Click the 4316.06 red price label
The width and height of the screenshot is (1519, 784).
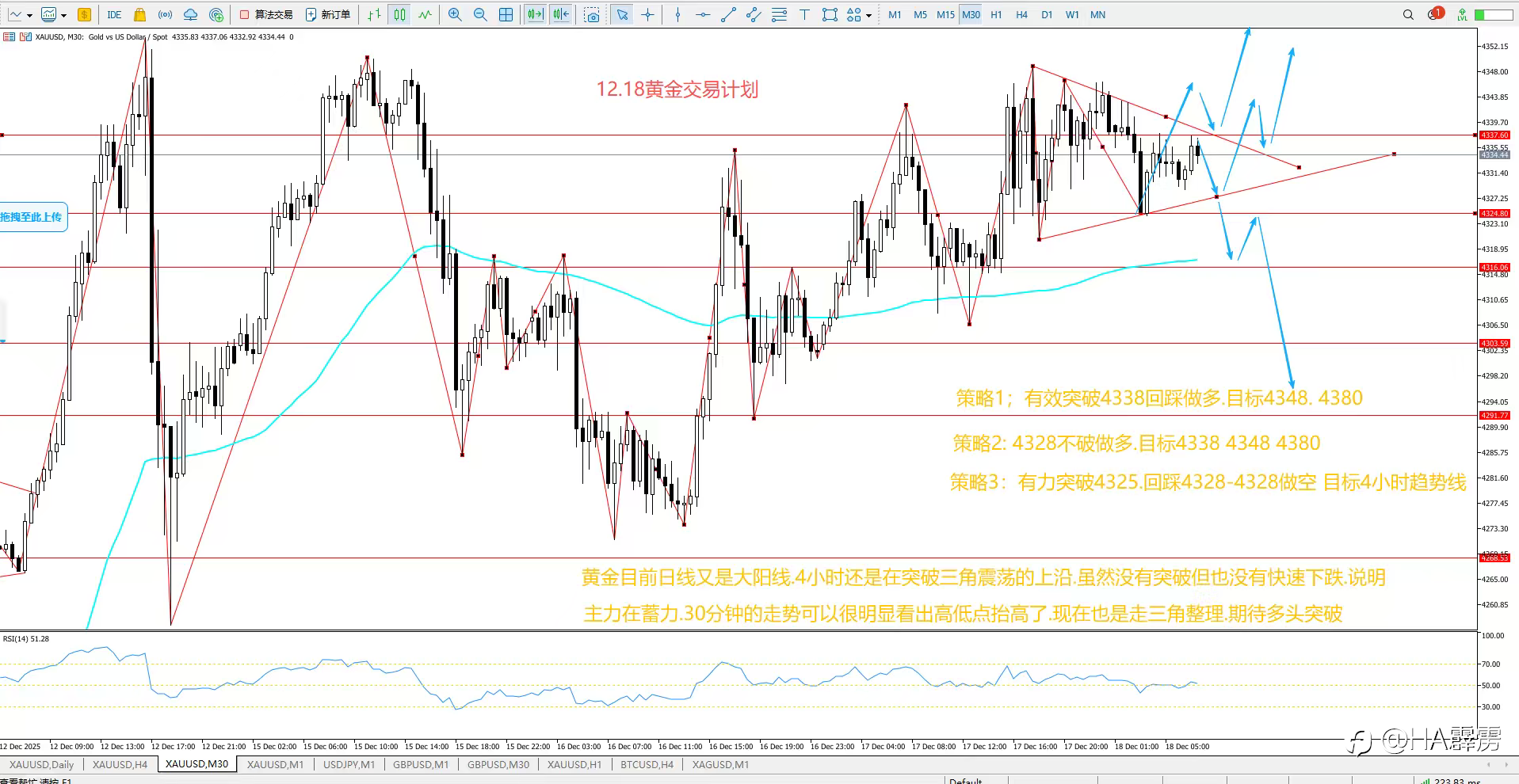point(1495,268)
